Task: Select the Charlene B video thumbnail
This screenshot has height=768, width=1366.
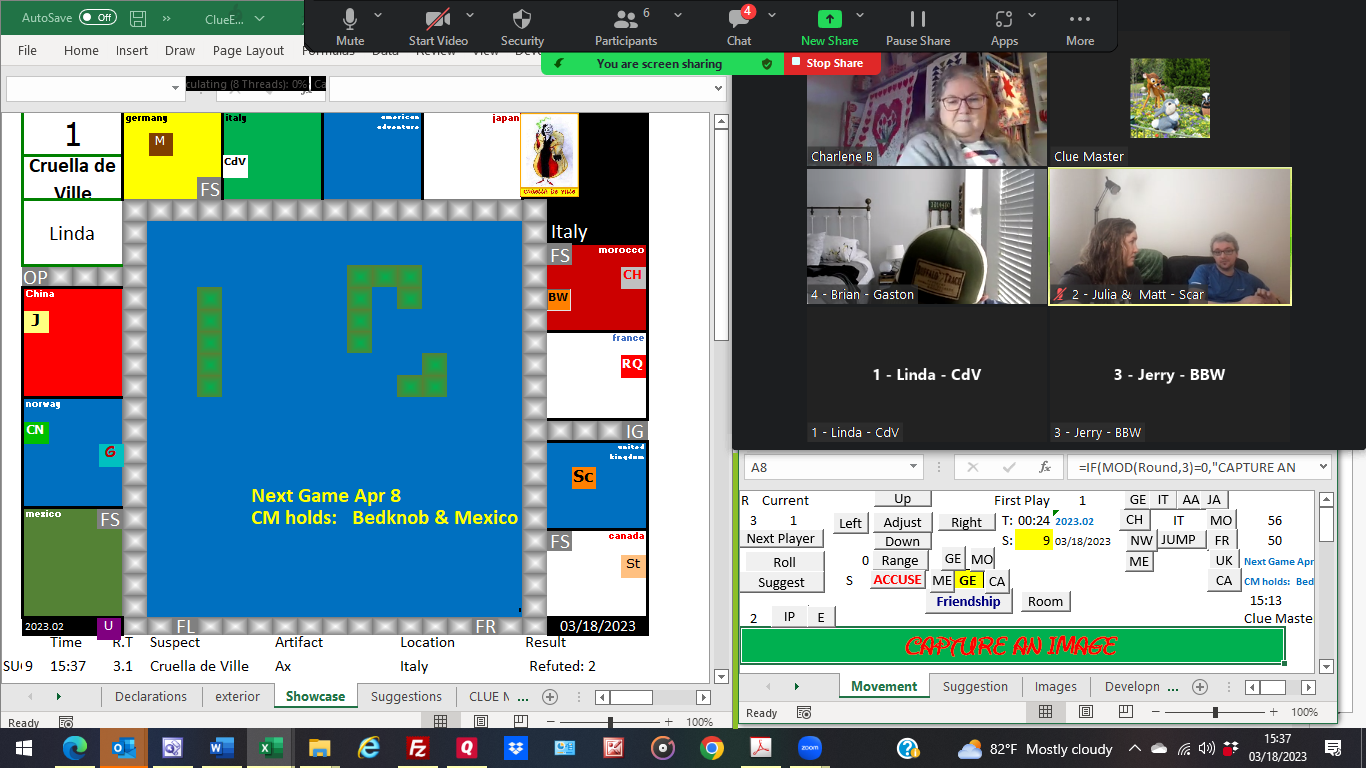Action: click(926, 109)
